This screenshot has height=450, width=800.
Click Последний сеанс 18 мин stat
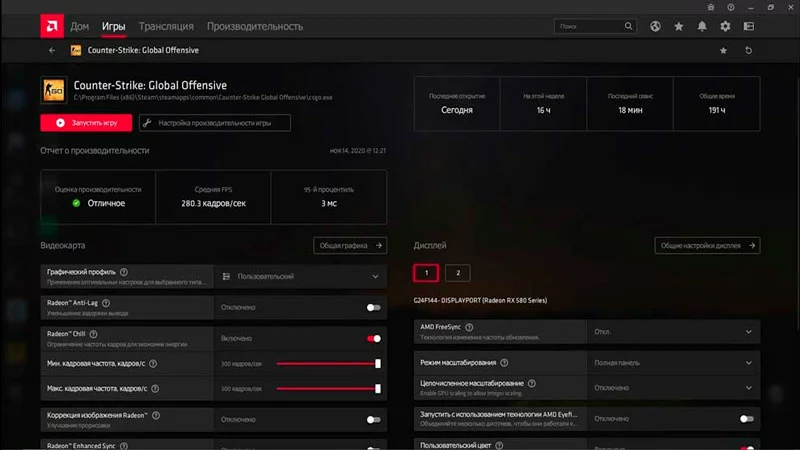630,104
